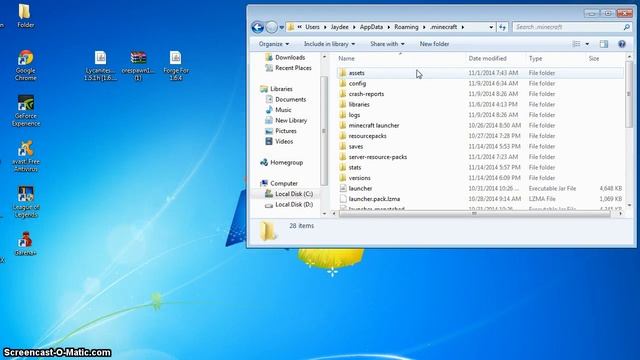Click the search magnifier icon
640x360 pixels.
[x=627, y=27]
